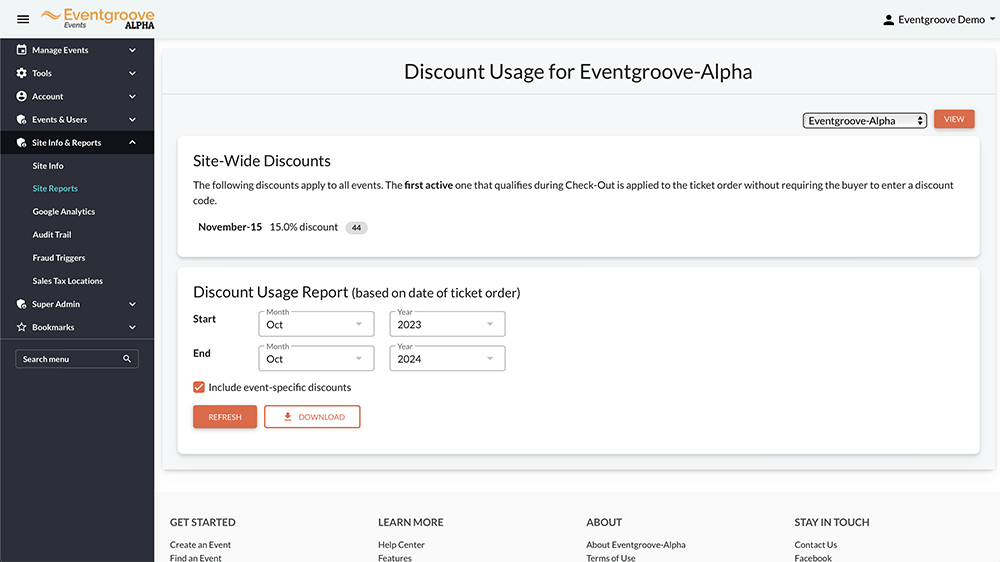This screenshot has height=562, width=1000.
Task: Click the Super Admin shield icon
Action: [x=21, y=304]
